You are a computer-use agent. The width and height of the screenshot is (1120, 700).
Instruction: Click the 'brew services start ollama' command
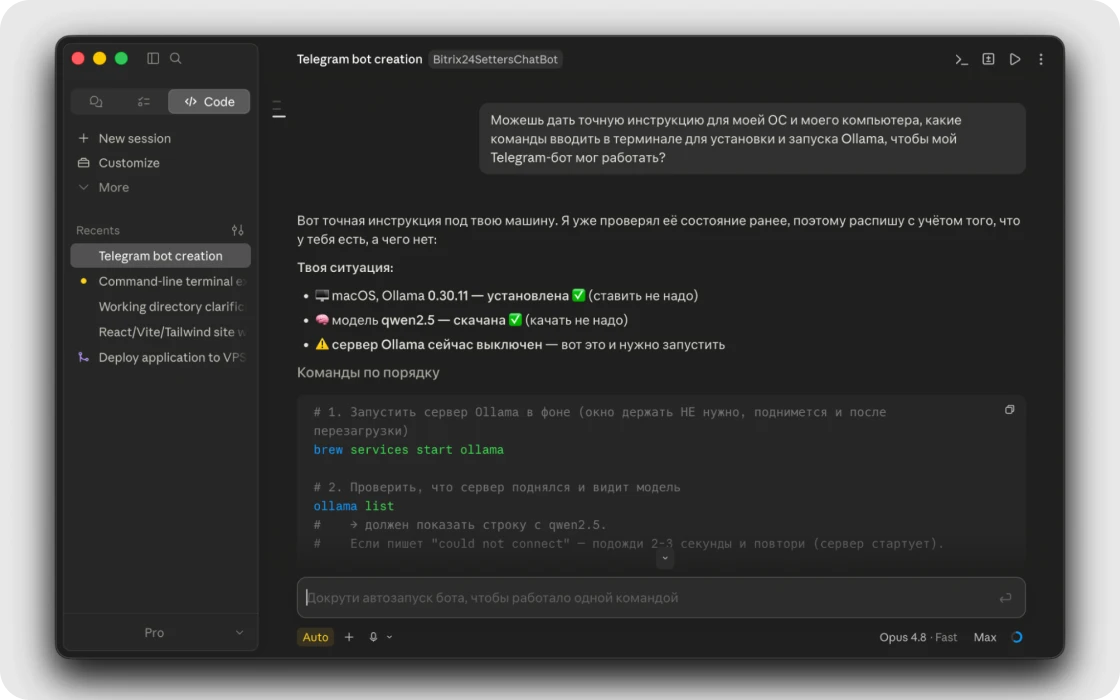[409, 450]
